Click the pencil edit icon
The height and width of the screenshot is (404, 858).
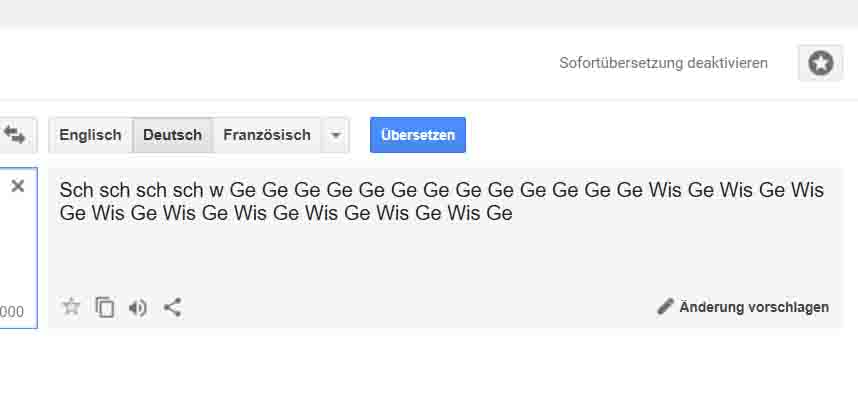tap(665, 306)
